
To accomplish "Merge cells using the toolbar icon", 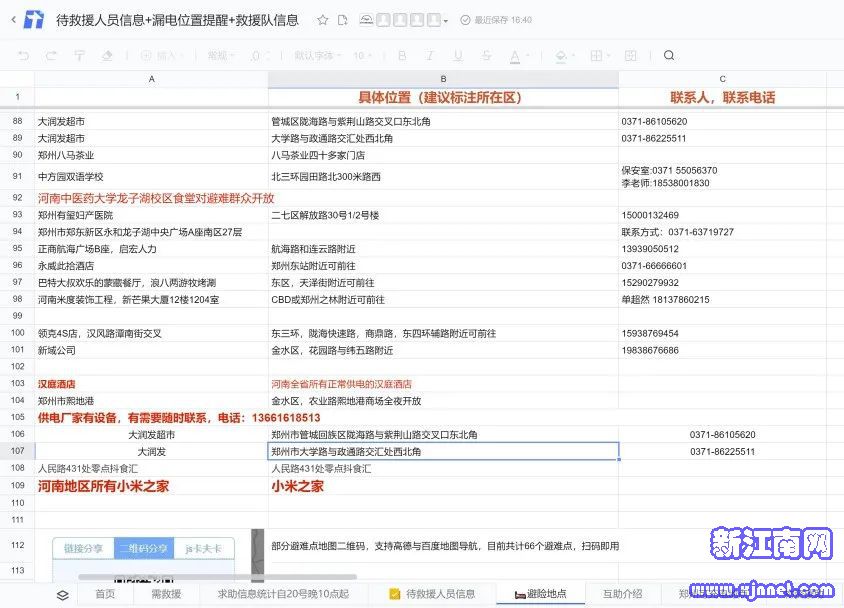I will coord(630,55).
